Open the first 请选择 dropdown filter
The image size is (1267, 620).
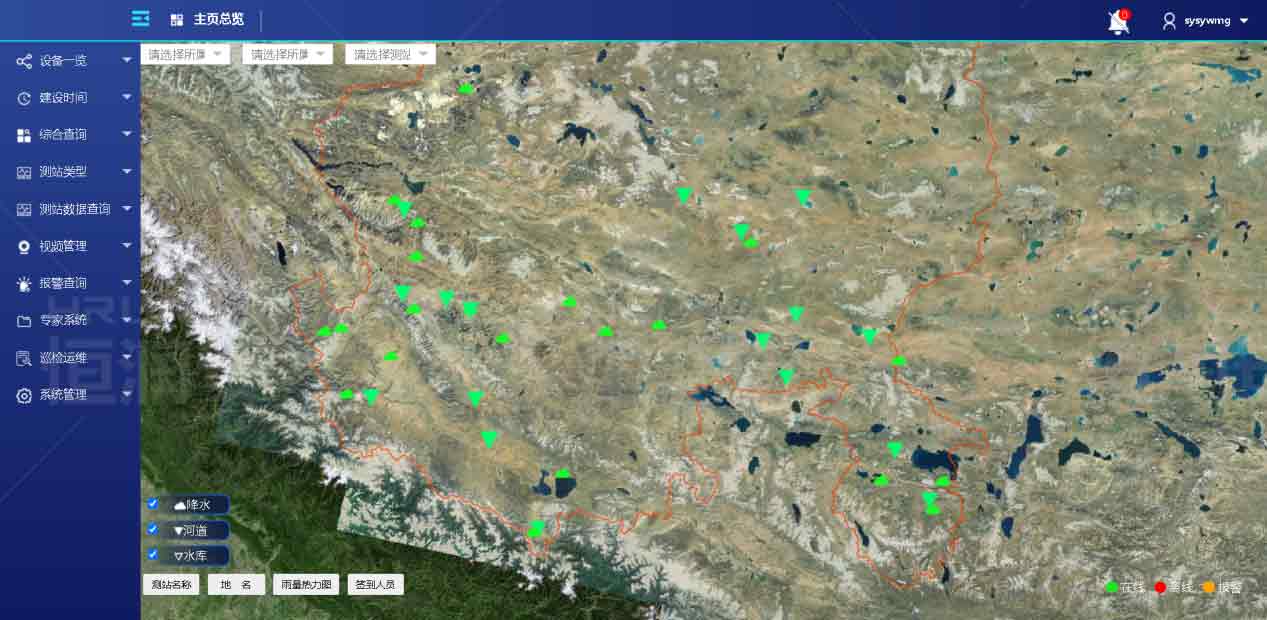pyautogui.click(x=186, y=55)
